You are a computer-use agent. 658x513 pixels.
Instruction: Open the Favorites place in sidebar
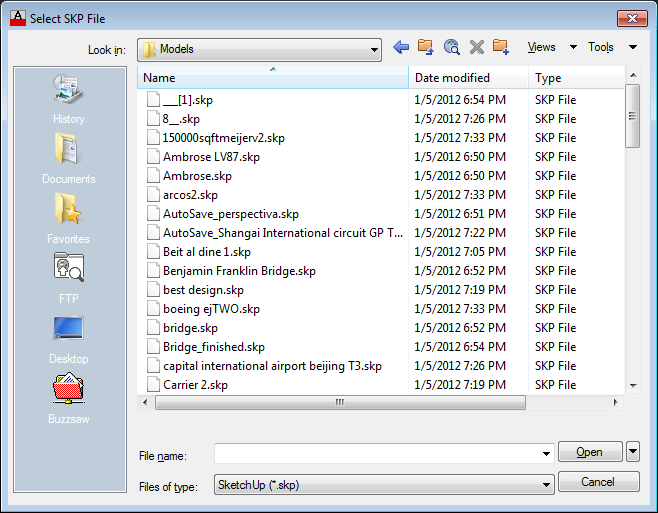(x=68, y=219)
